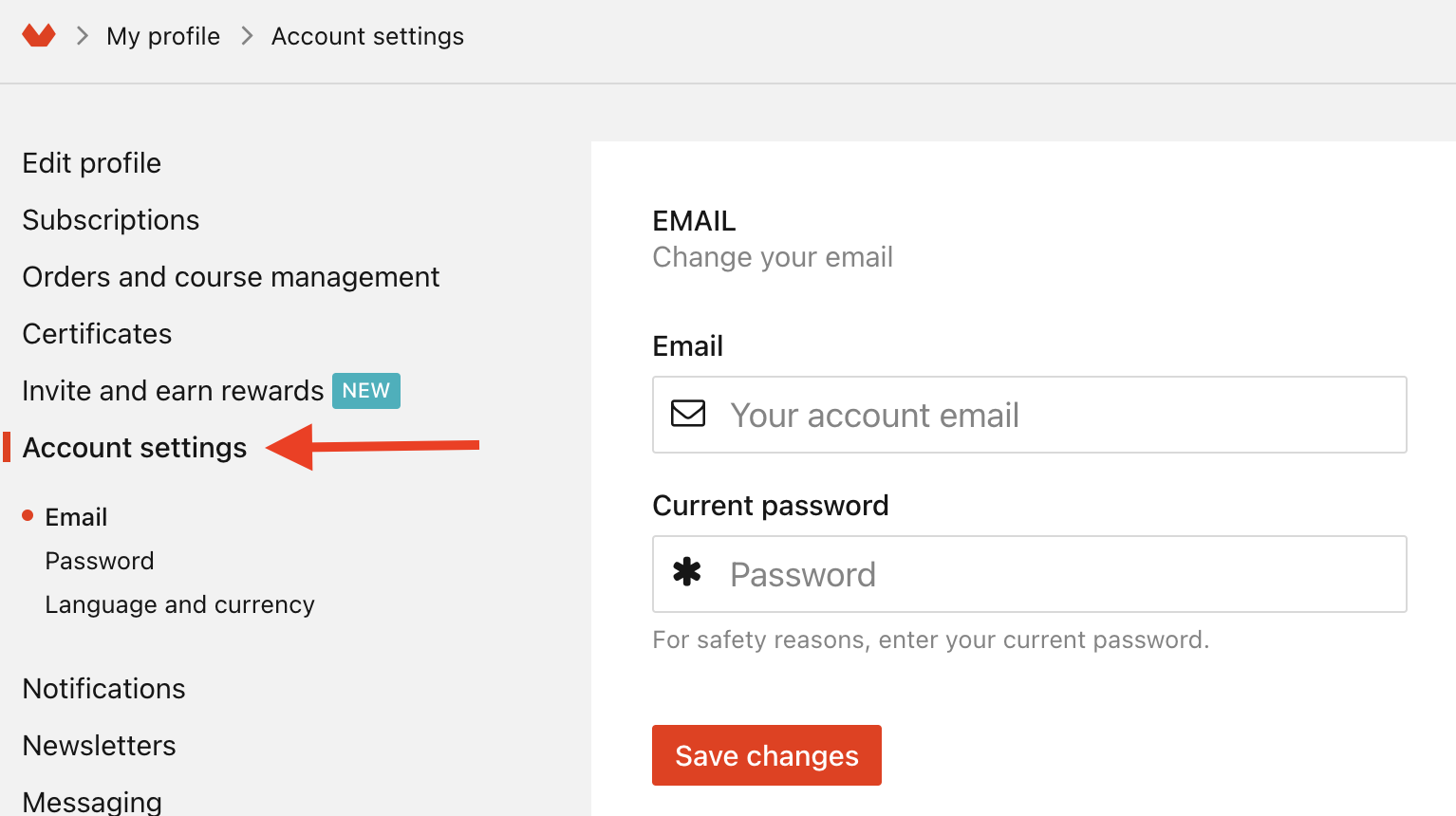Click the asterisk icon in Password field

click(687, 572)
